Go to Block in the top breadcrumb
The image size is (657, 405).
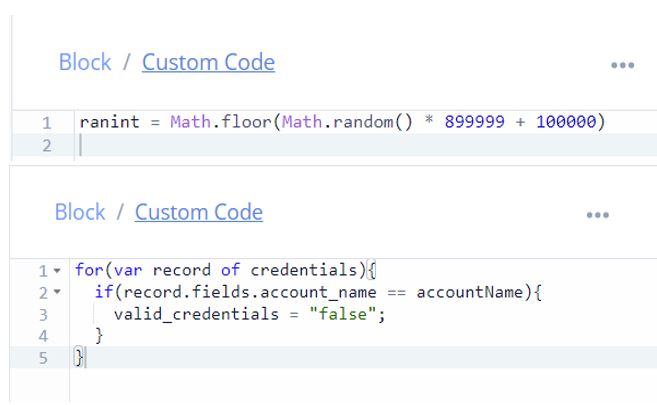coord(85,62)
